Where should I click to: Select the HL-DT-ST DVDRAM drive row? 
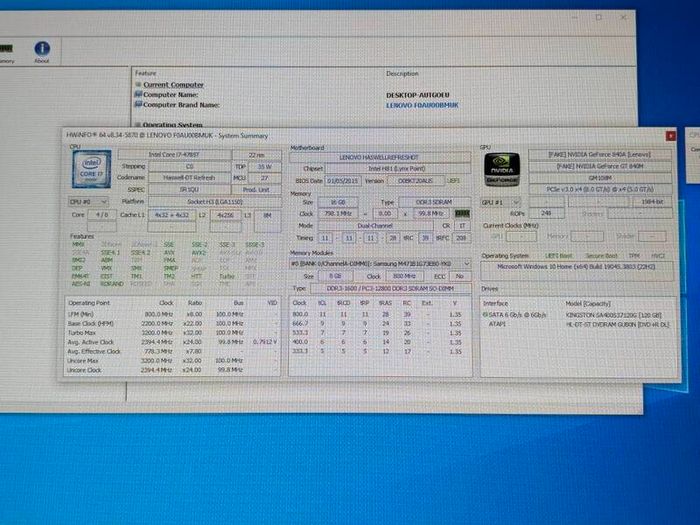(576, 325)
